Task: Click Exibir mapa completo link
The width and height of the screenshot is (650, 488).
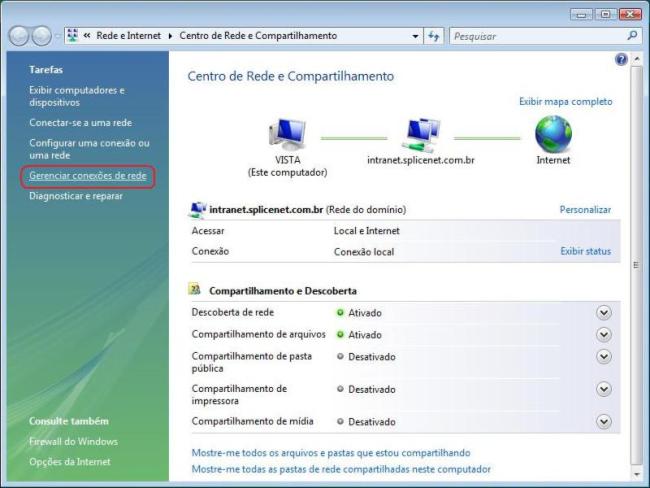Action: [565, 102]
